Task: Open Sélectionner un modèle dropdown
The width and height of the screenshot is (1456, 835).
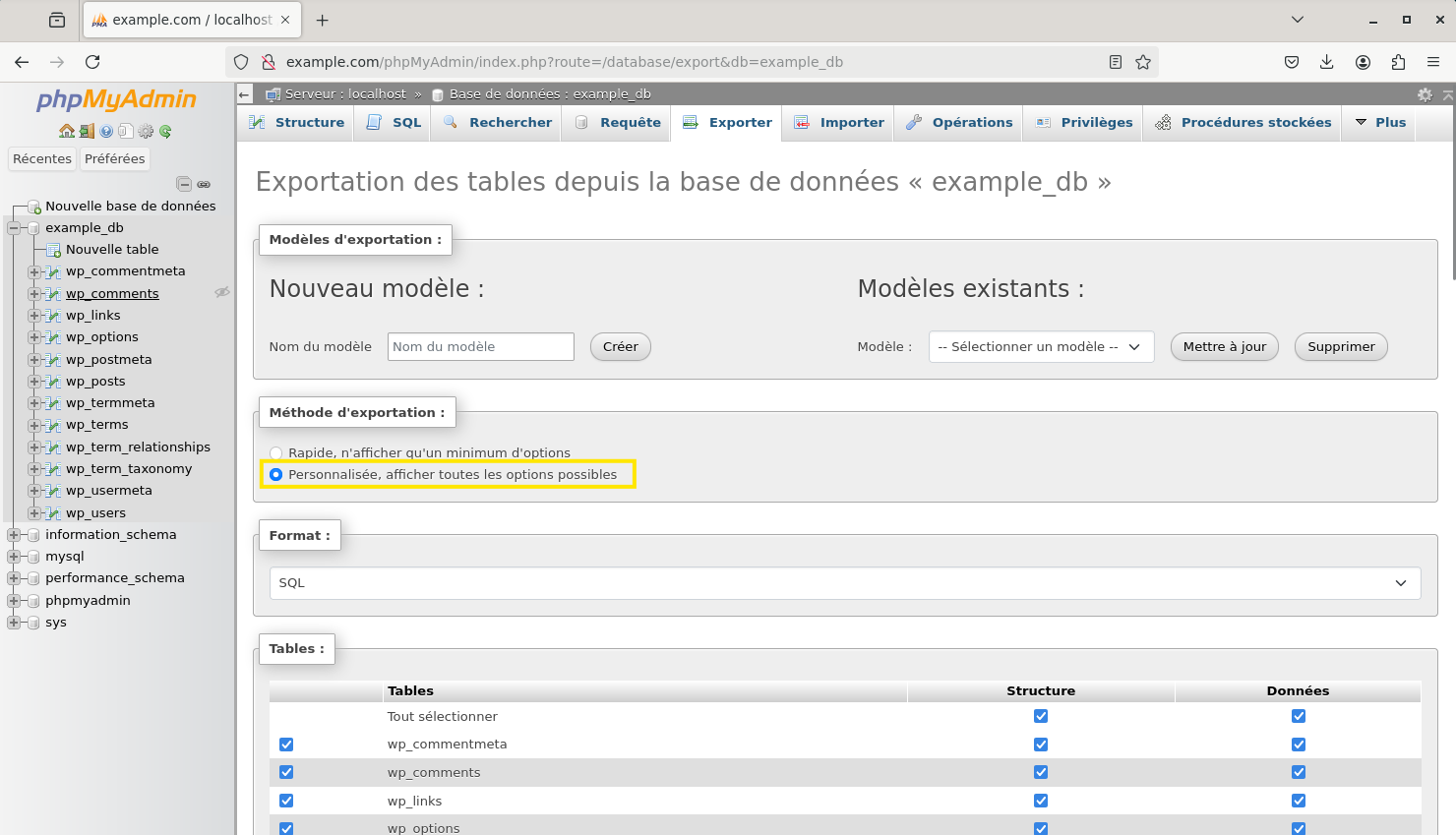Action: tap(1041, 347)
